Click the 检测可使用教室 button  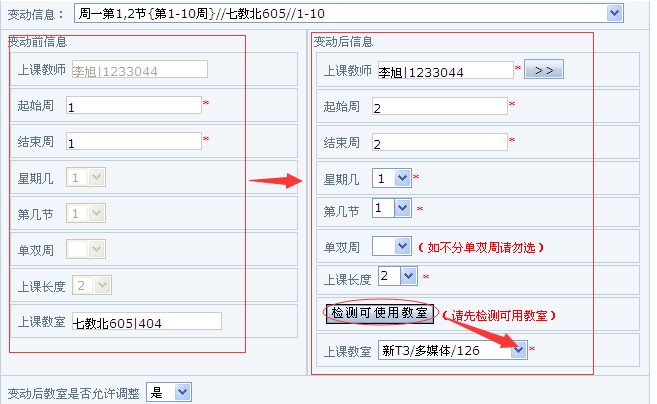(x=379, y=313)
